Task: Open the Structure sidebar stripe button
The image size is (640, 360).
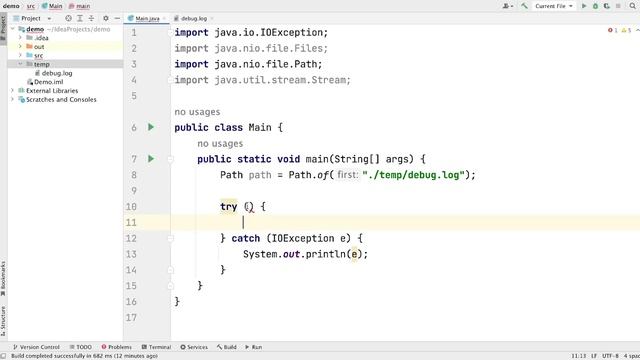Action: pos(3,321)
